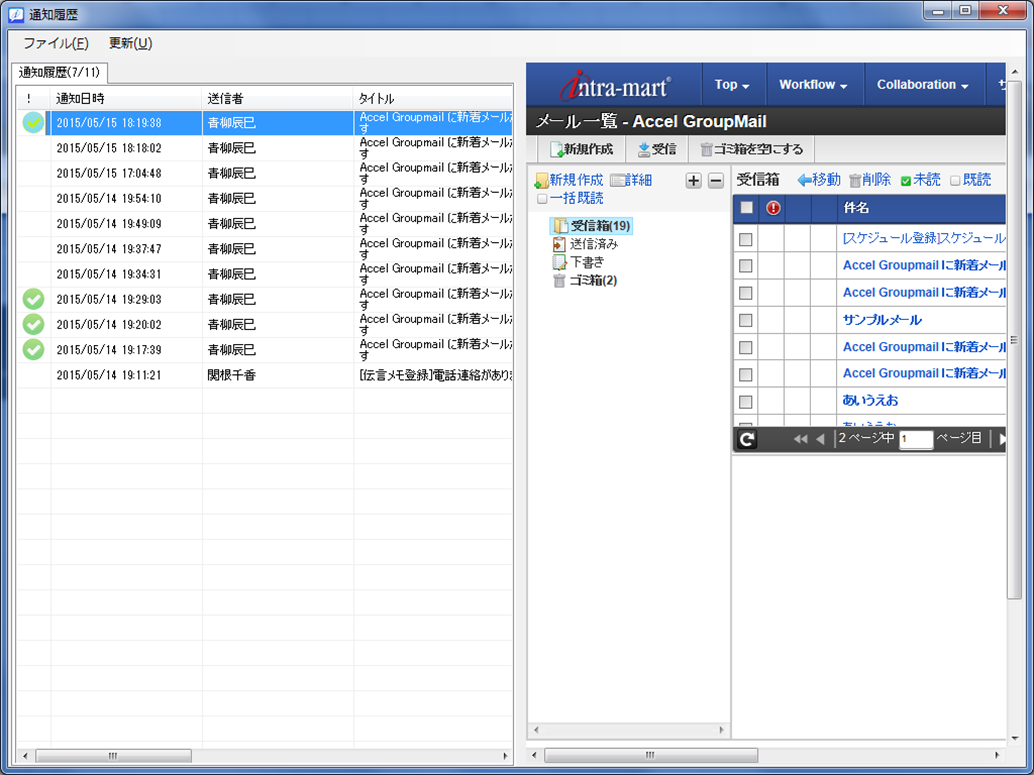
Task: Select the ゴミ箱(2) trash folder
Action: pos(592,280)
